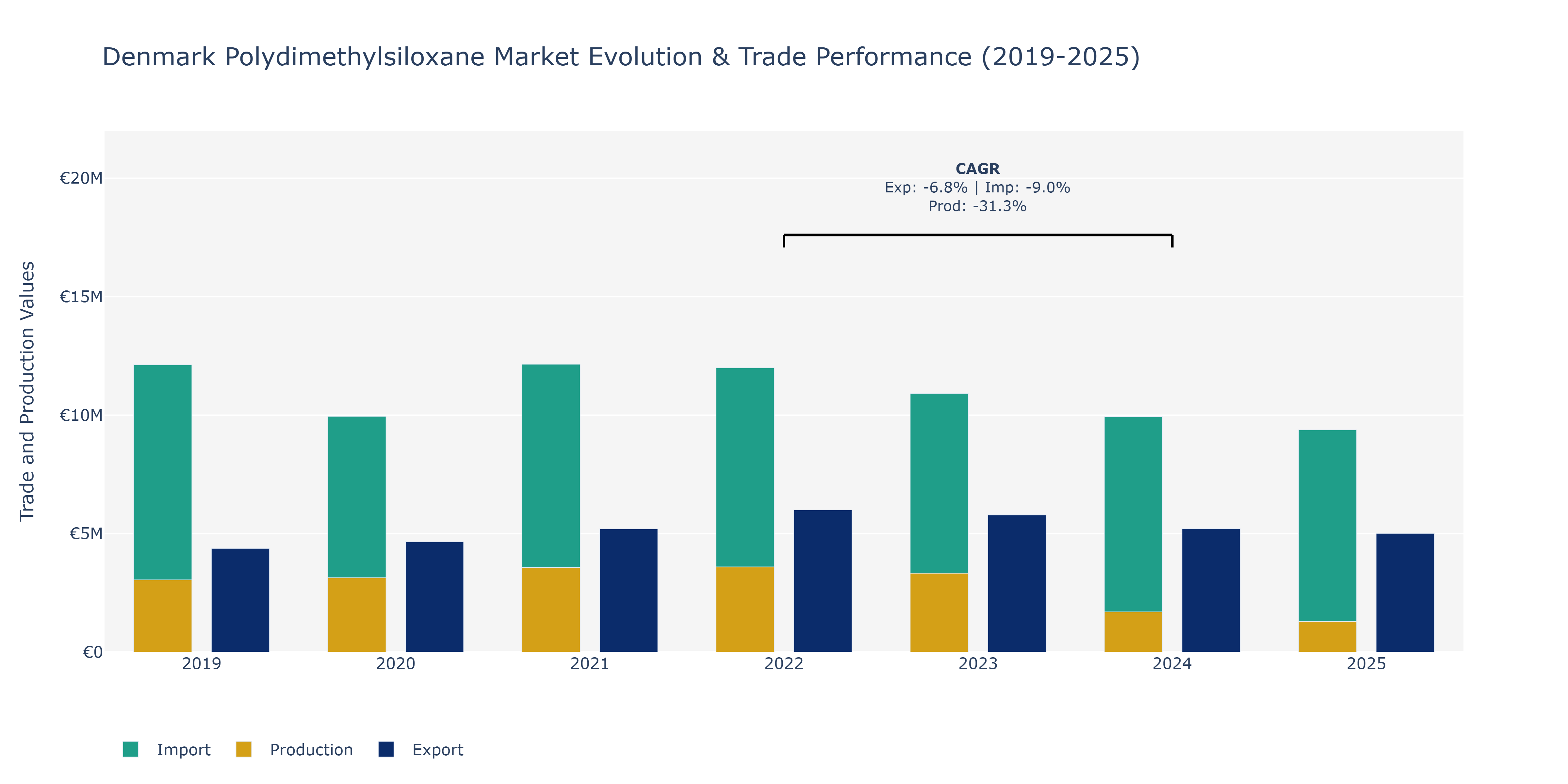Click the €10M y-axis tick label
Image resolution: width=1568 pixels, height=784 pixels.
pyautogui.click(x=81, y=416)
